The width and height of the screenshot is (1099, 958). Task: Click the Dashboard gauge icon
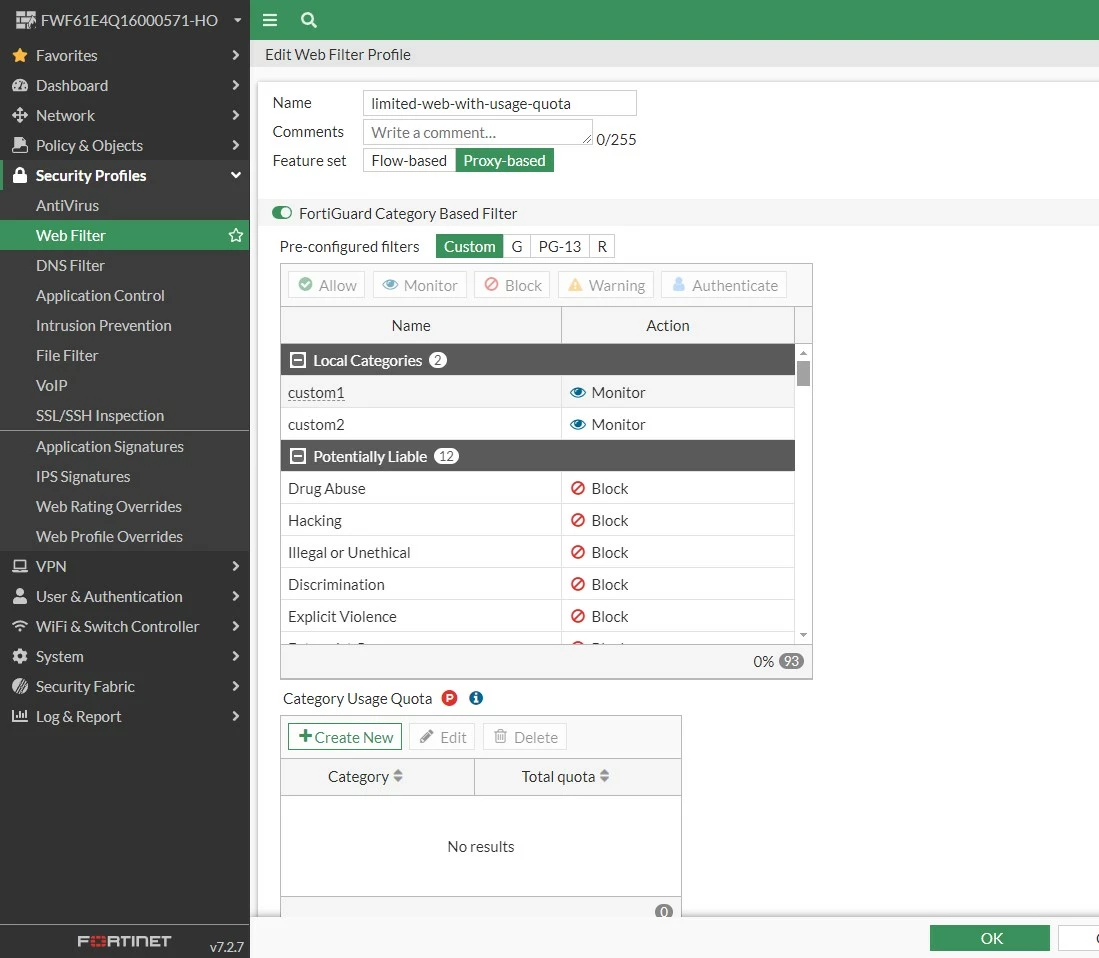click(20, 85)
